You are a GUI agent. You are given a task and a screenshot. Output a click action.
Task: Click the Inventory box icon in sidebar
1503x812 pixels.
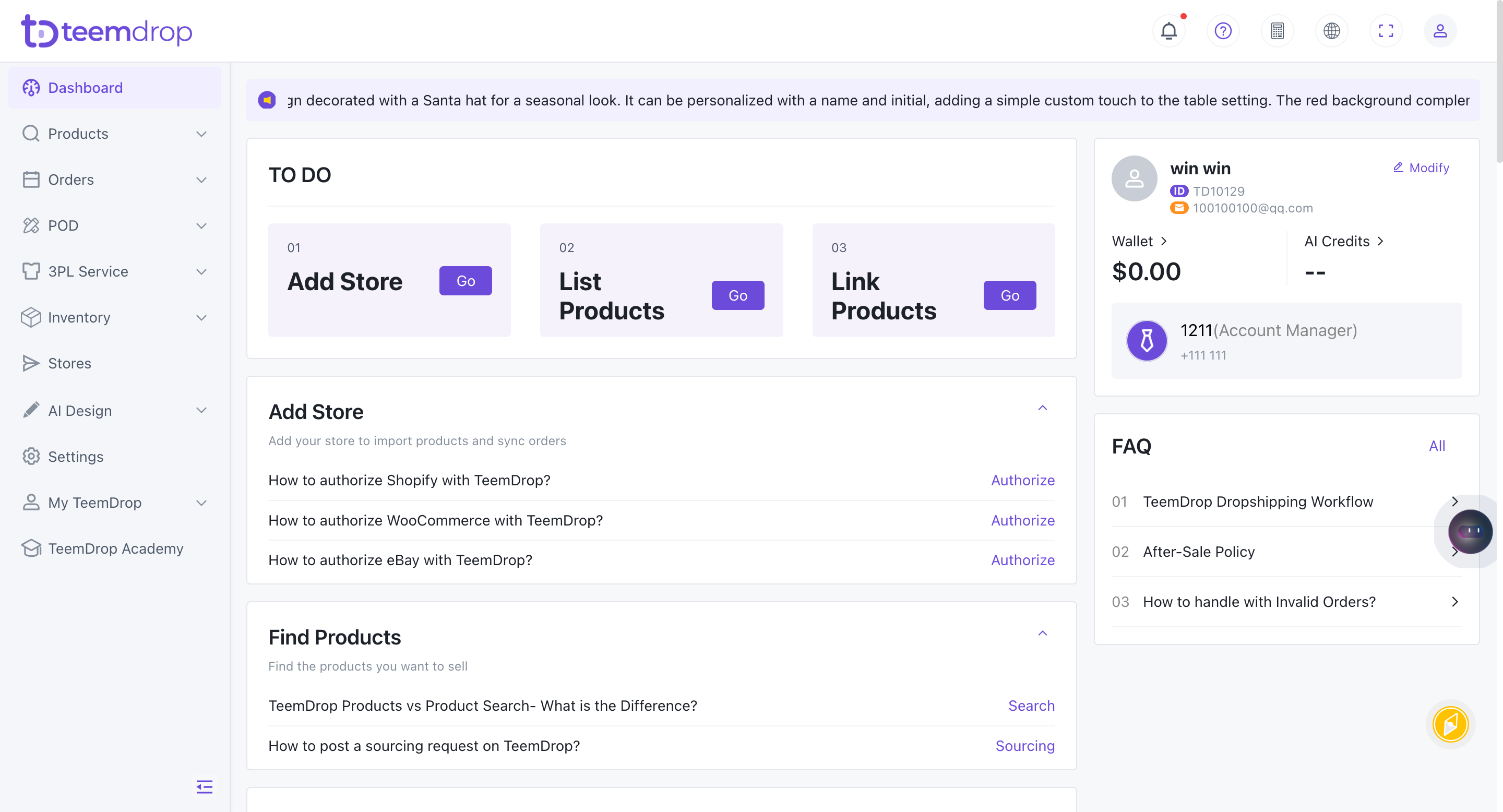tap(31, 317)
